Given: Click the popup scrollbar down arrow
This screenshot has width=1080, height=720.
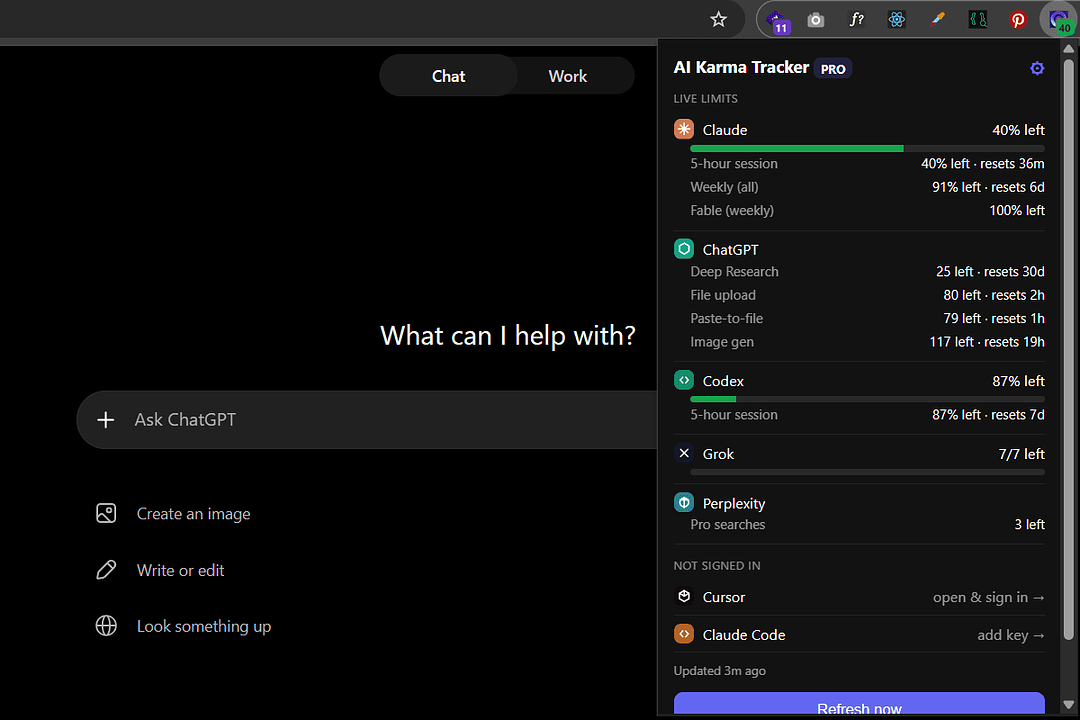Looking at the screenshot, I should tap(1068, 705).
